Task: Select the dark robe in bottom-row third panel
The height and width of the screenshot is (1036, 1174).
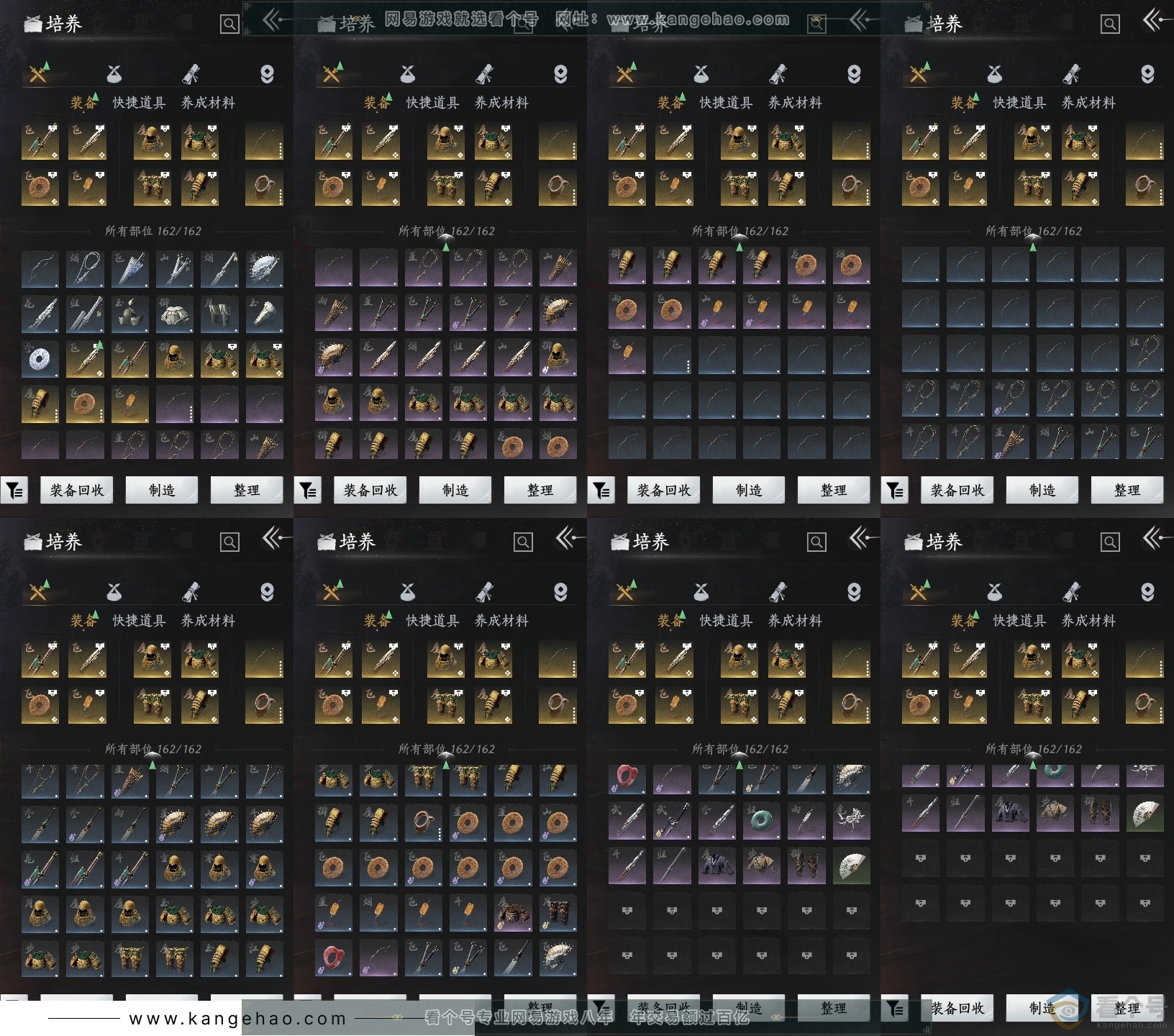Action: tap(717, 865)
